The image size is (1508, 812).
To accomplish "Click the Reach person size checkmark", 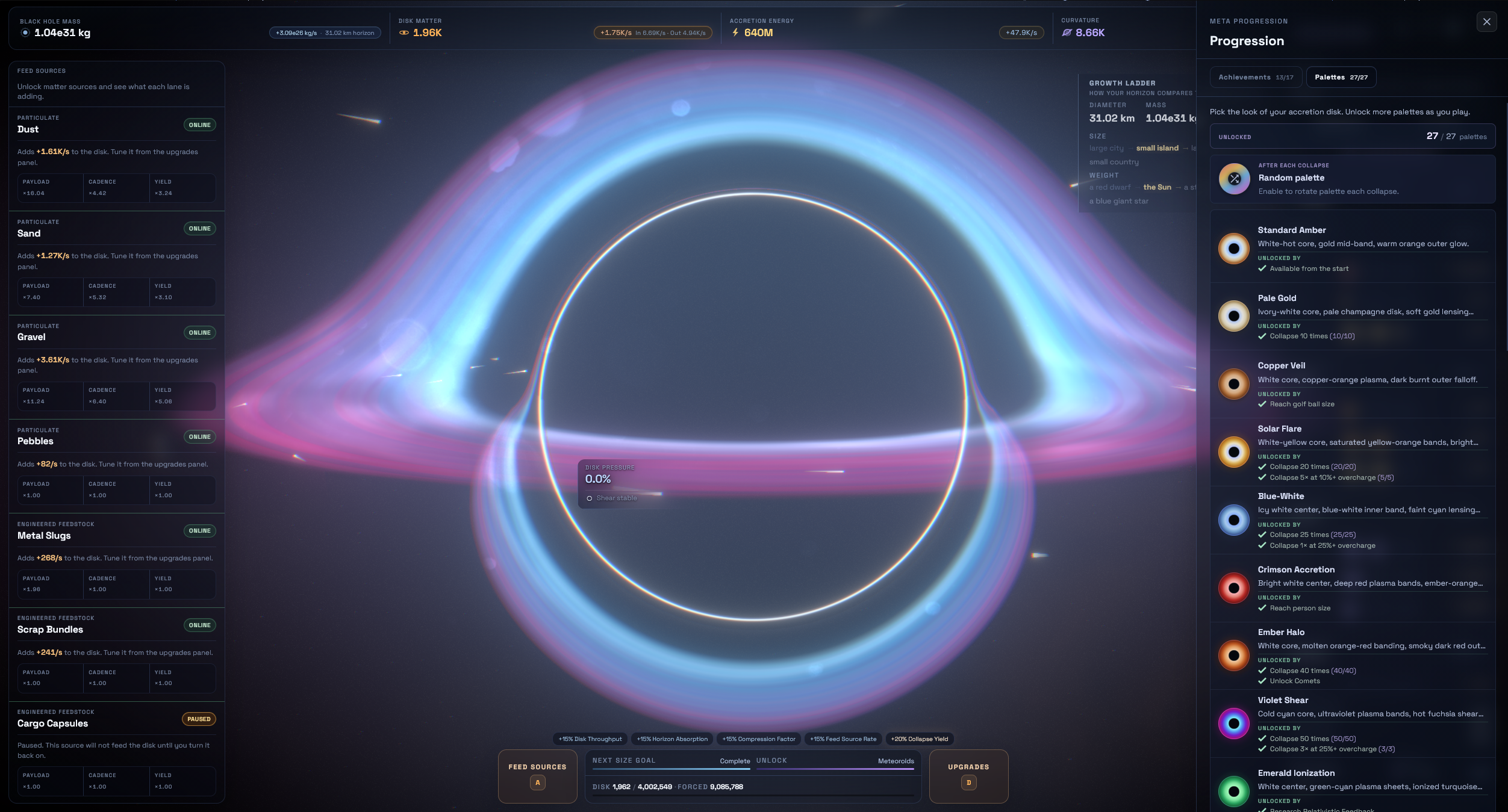I will coord(1262,609).
